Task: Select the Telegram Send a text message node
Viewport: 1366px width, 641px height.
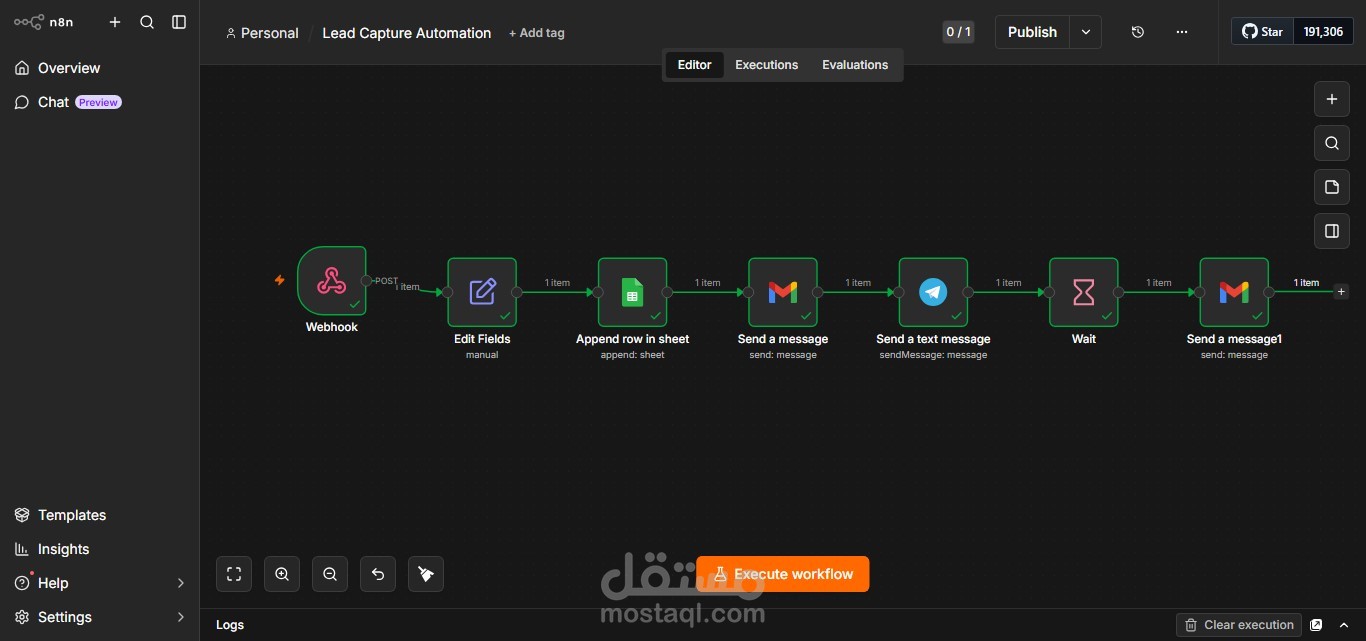Action: pos(933,292)
